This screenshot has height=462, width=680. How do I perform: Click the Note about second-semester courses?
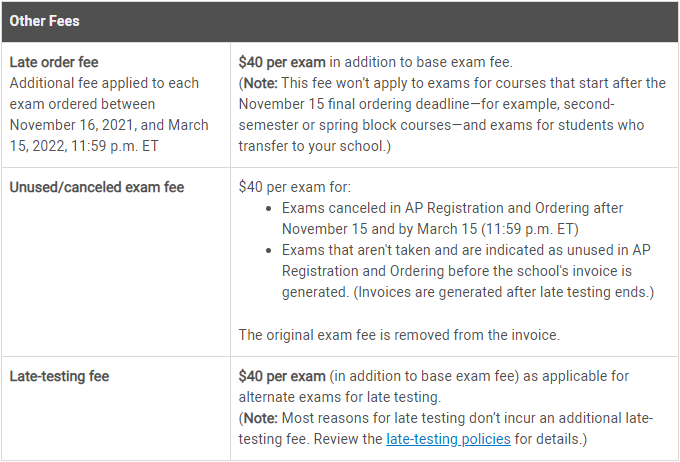tap(452, 115)
